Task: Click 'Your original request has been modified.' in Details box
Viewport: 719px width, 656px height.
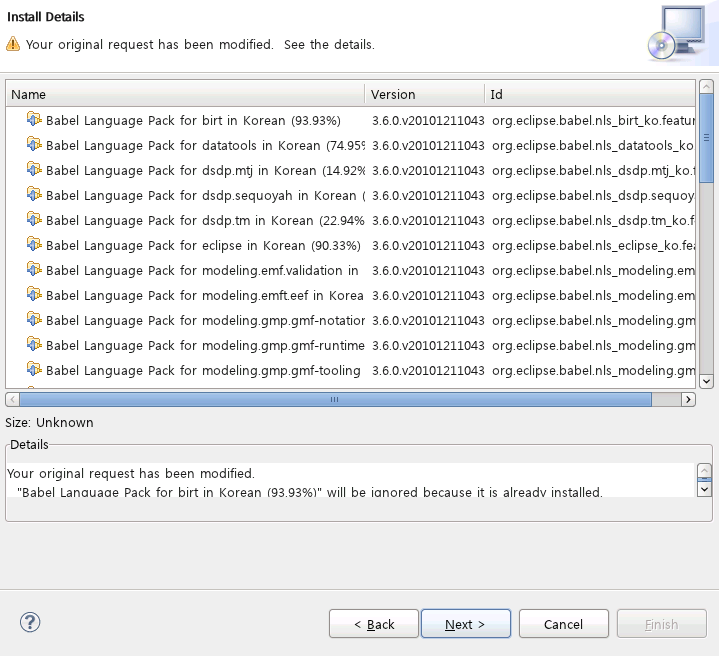Action: [131, 473]
